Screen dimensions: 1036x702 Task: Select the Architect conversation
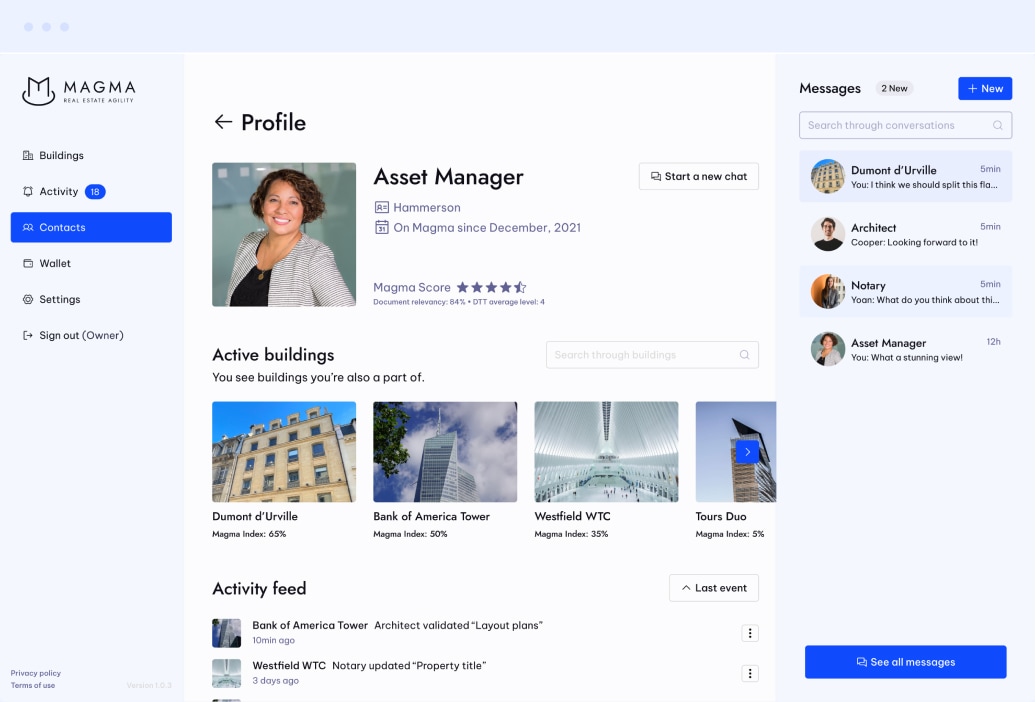905,234
